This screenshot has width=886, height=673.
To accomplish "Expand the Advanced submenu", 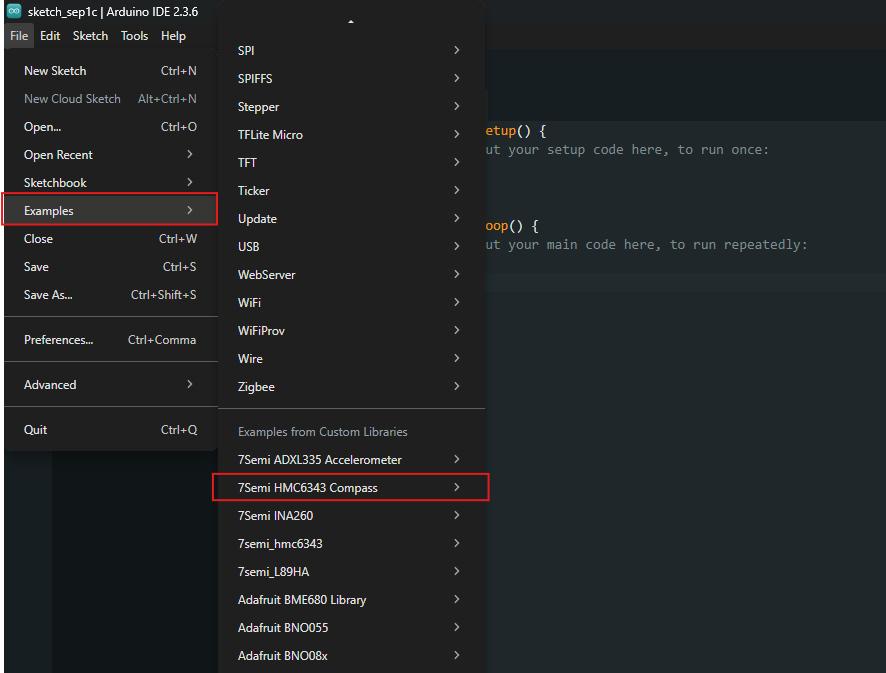I will click(110, 385).
